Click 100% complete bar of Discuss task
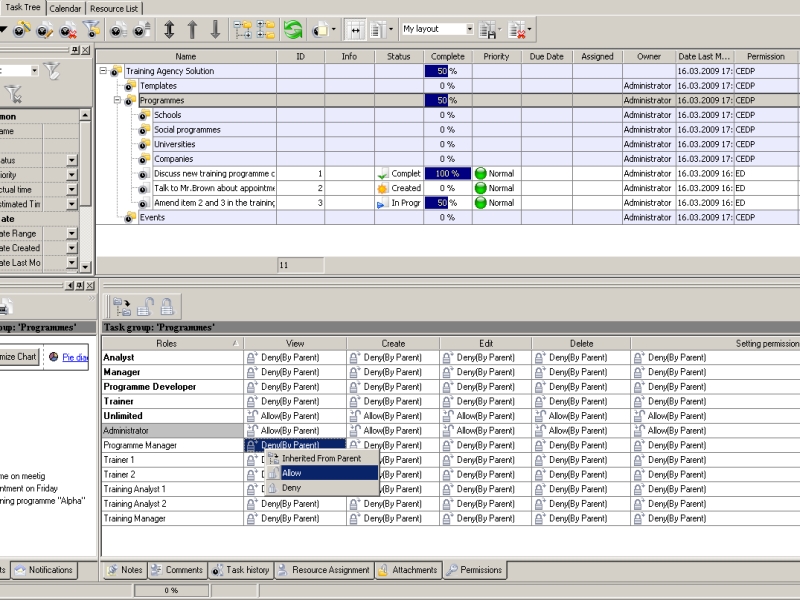Viewport: 800px width, 600px height. click(447, 173)
